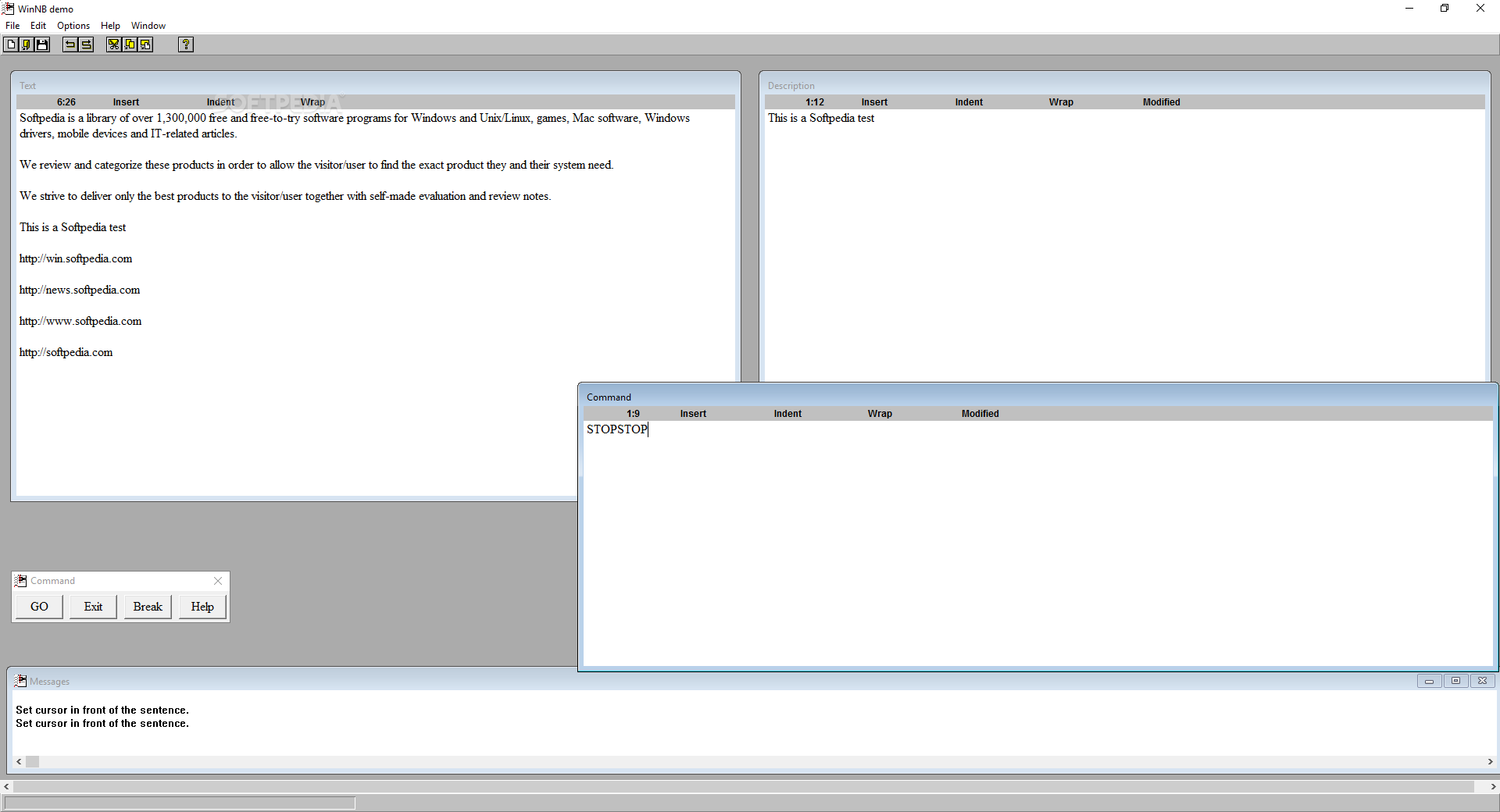
Task: Click 'Wrap' in Description status bar
Action: coord(1061,102)
